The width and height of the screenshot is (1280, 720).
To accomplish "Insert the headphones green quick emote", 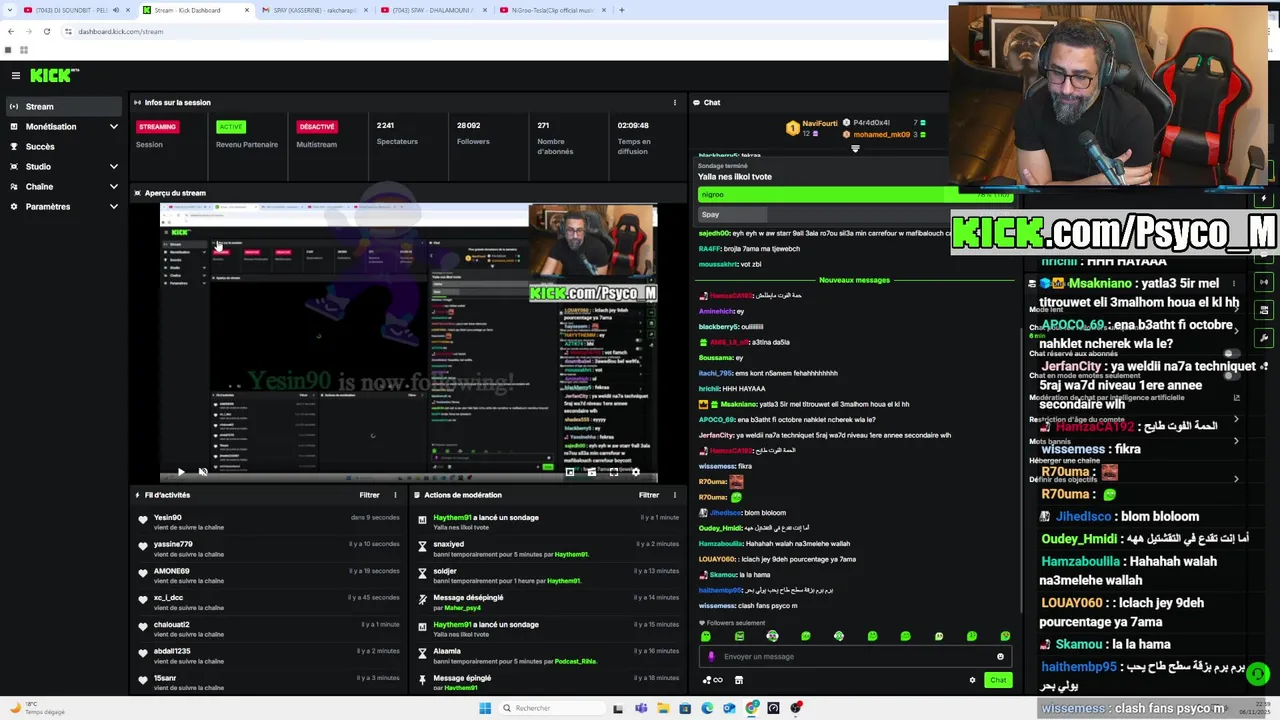I will (772, 636).
